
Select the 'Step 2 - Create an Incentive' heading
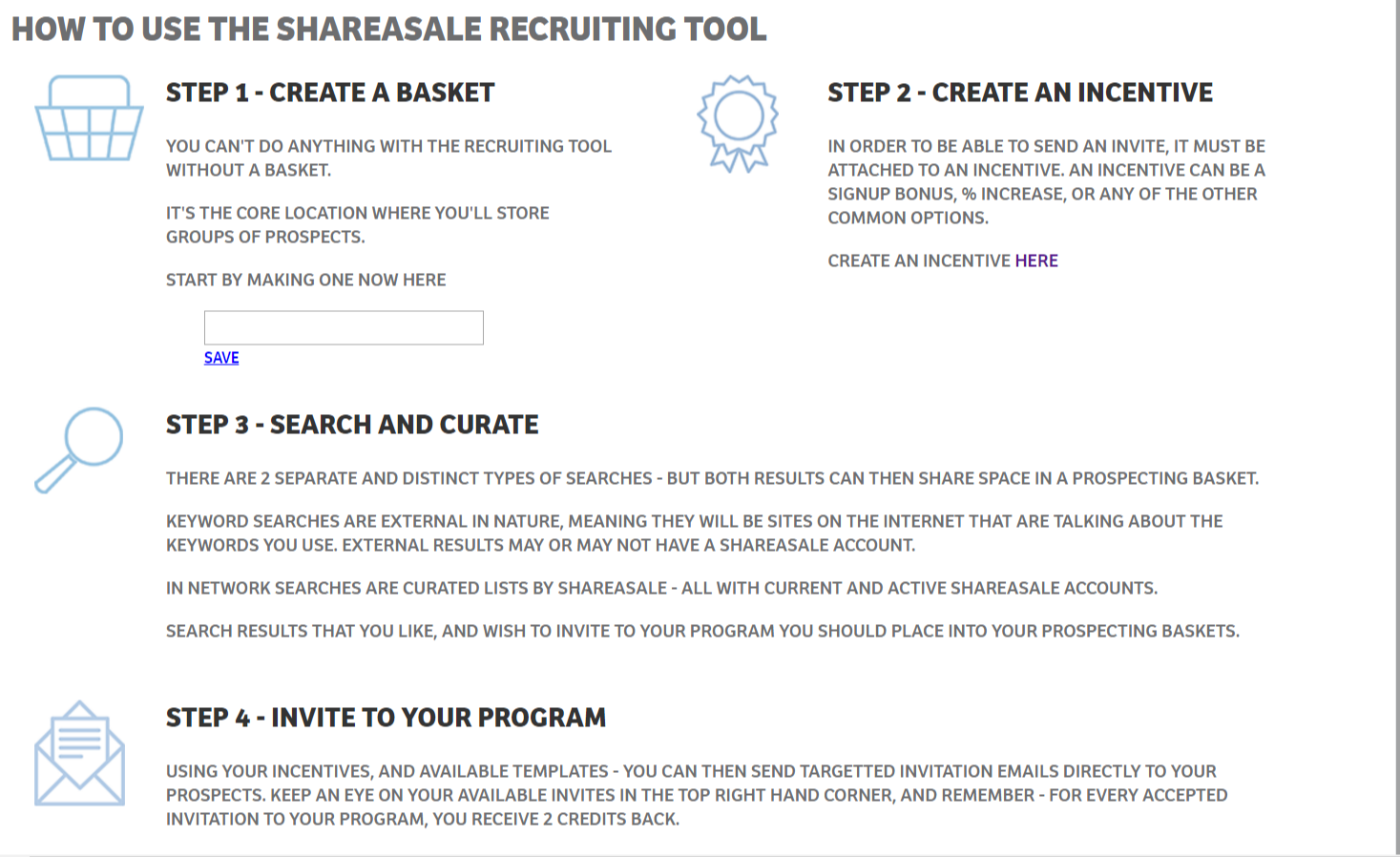1020,93
